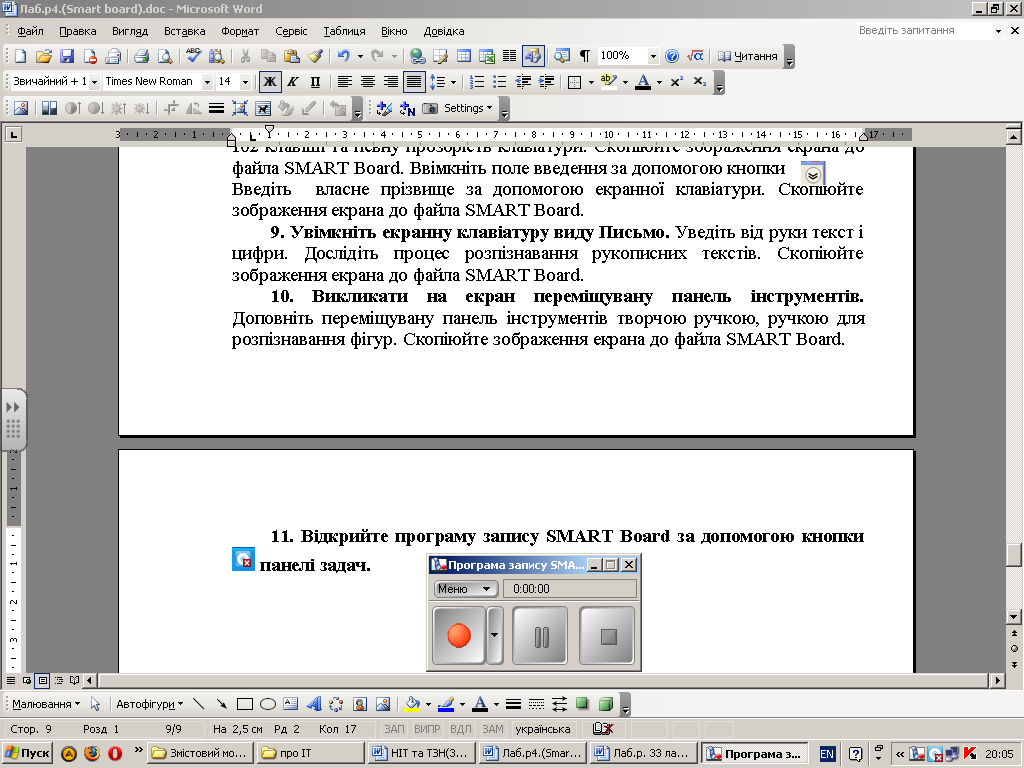
Task: Run the spelling and grammar check
Action: 193,56
